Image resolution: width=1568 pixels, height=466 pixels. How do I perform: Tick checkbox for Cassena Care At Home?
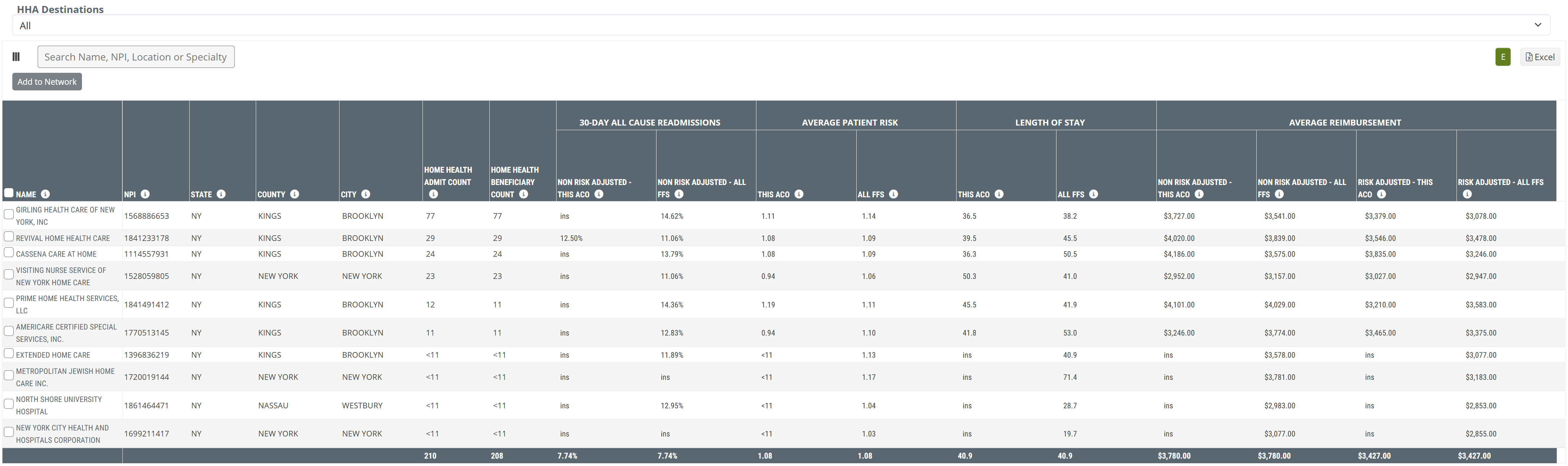(x=8, y=253)
